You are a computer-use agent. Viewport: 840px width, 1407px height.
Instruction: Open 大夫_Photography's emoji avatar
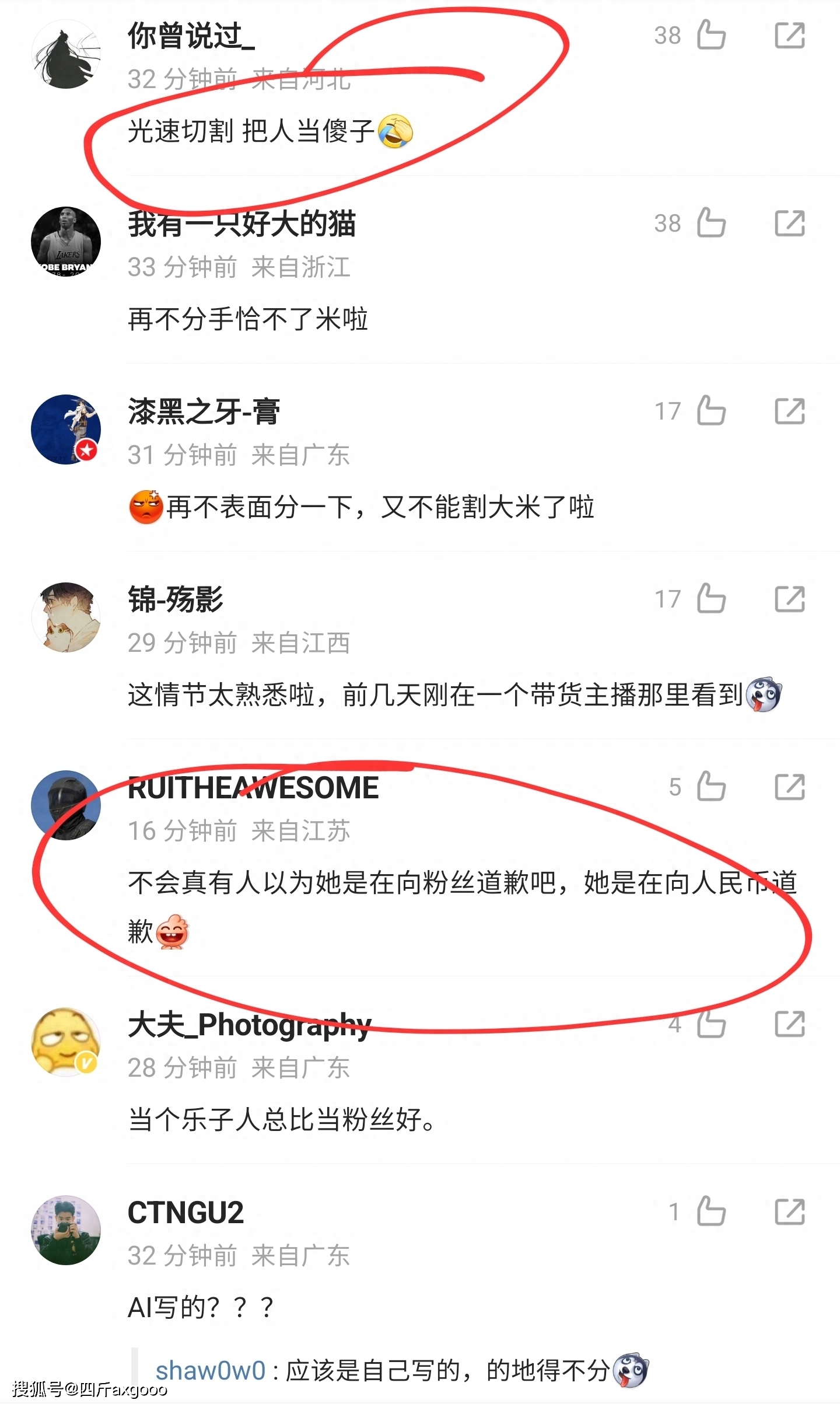[x=66, y=1042]
